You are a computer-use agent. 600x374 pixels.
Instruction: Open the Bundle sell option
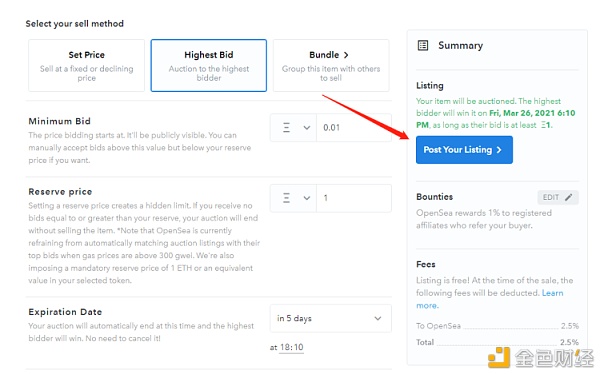(x=331, y=65)
